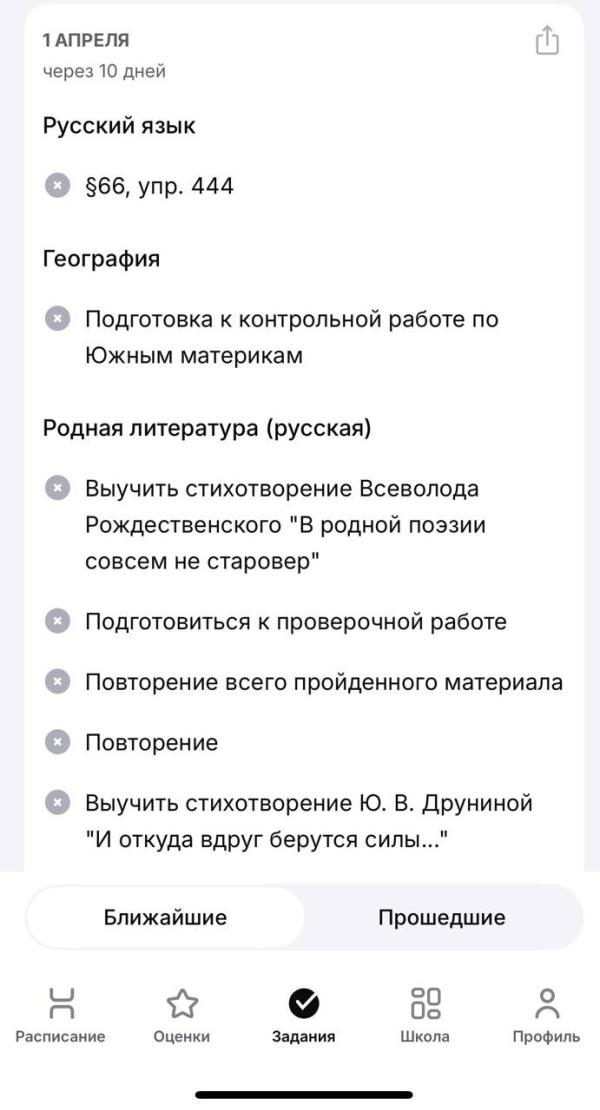This screenshot has height=1110, width=600.
Task: Switch to the Ближайшие tab
Action: (165, 917)
